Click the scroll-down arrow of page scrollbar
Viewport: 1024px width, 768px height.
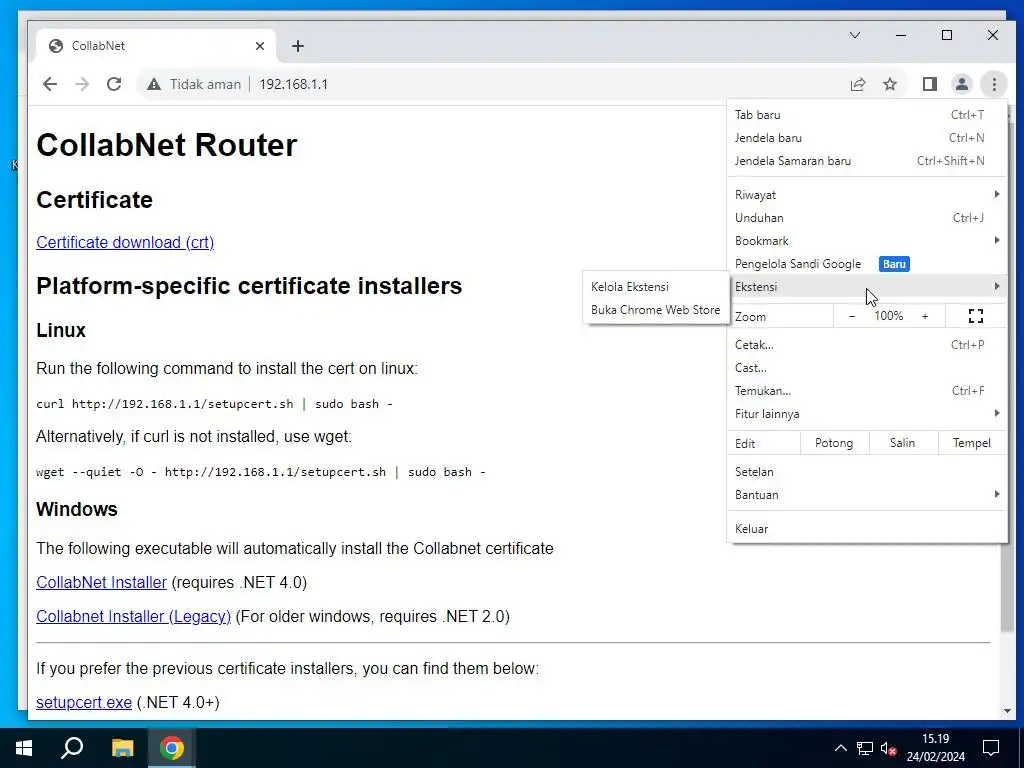pyautogui.click(x=1006, y=711)
